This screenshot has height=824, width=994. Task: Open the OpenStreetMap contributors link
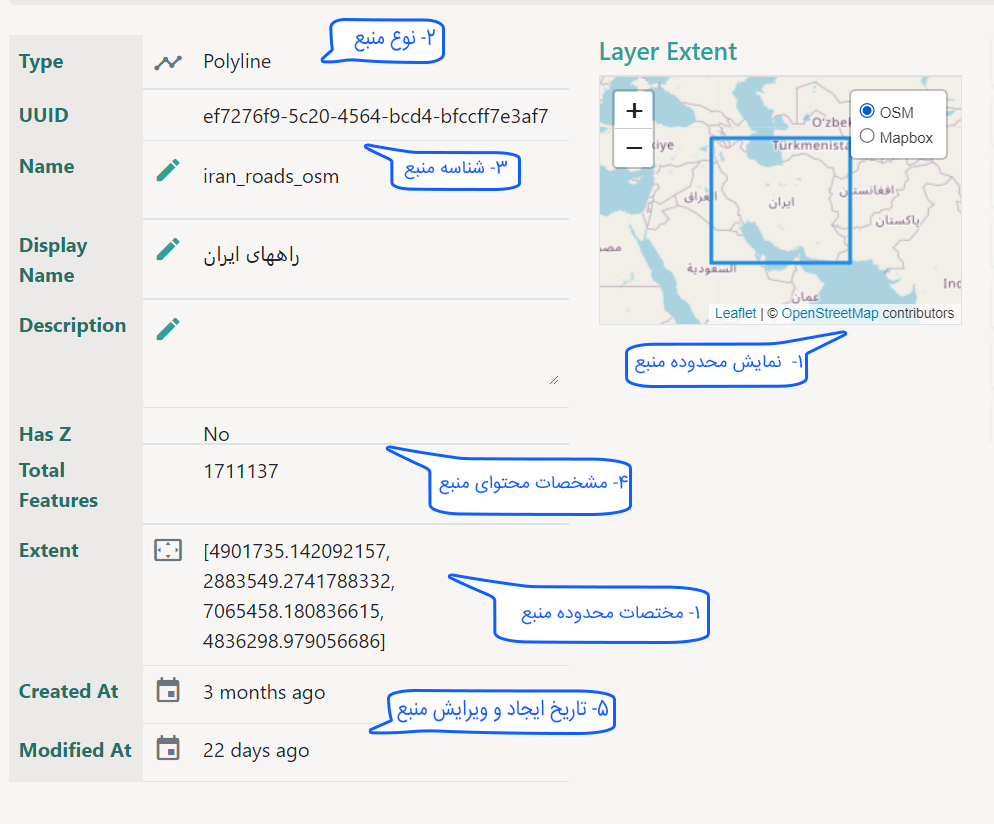click(830, 314)
